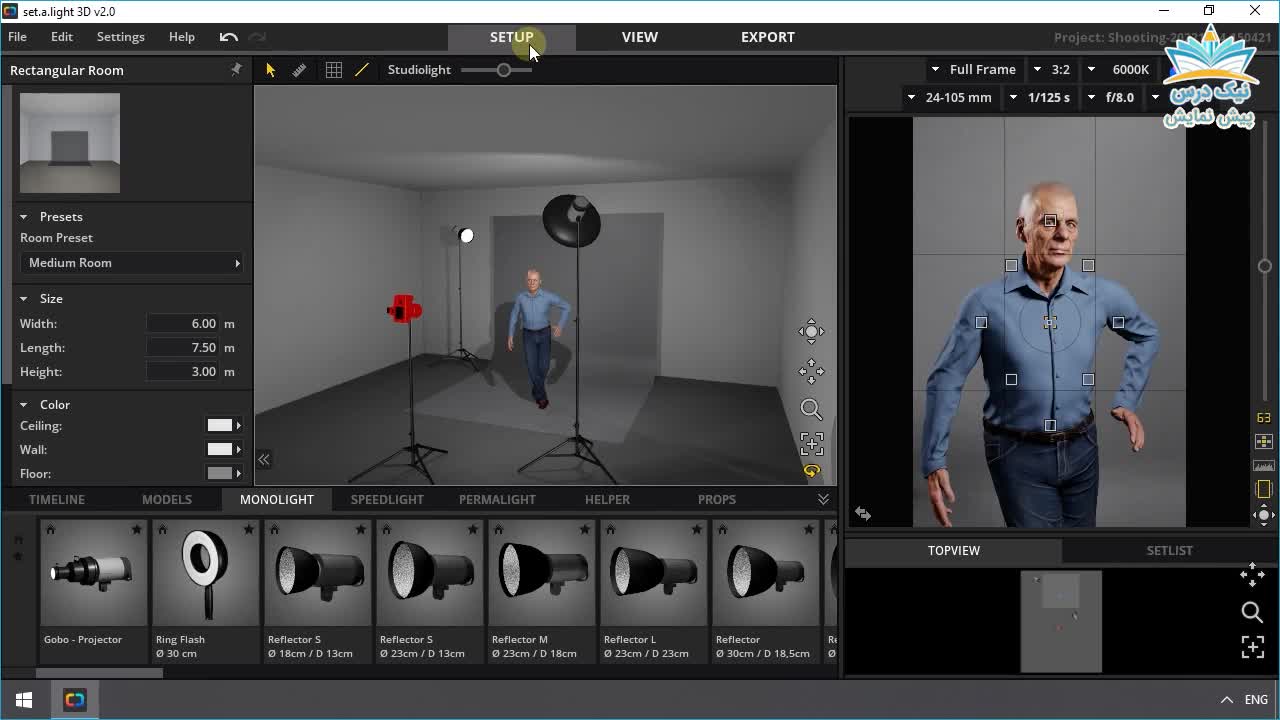Click the magnifier zoom icon in 3D view

coord(811,410)
